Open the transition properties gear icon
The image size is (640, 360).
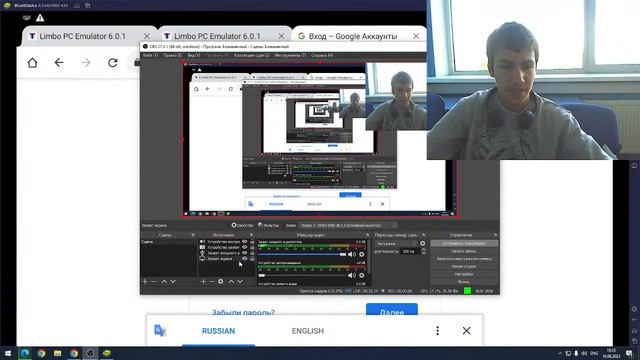point(422,243)
